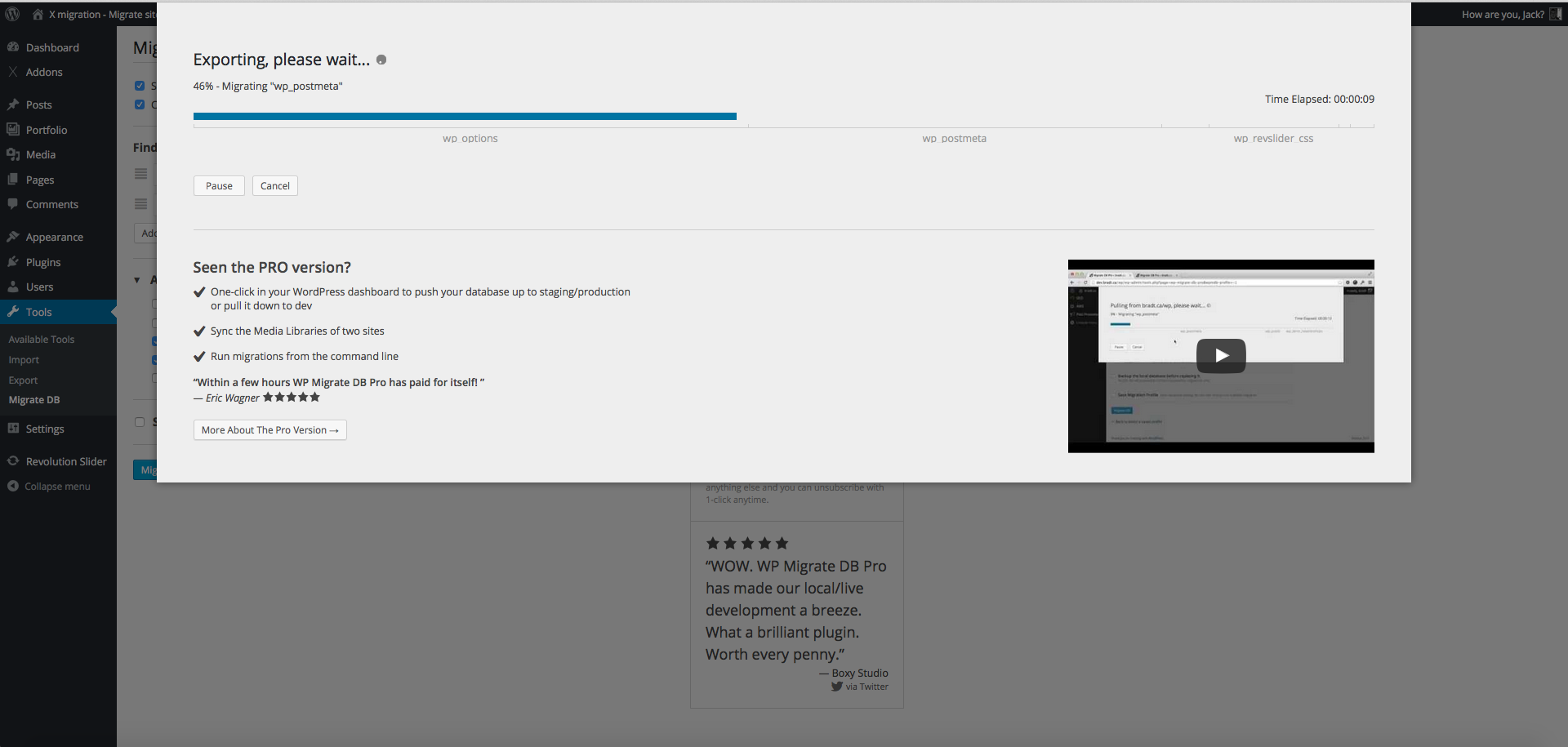The height and width of the screenshot is (747, 1568).
Task: Click the Plugins plug icon
Action: [x=13, y=262]
